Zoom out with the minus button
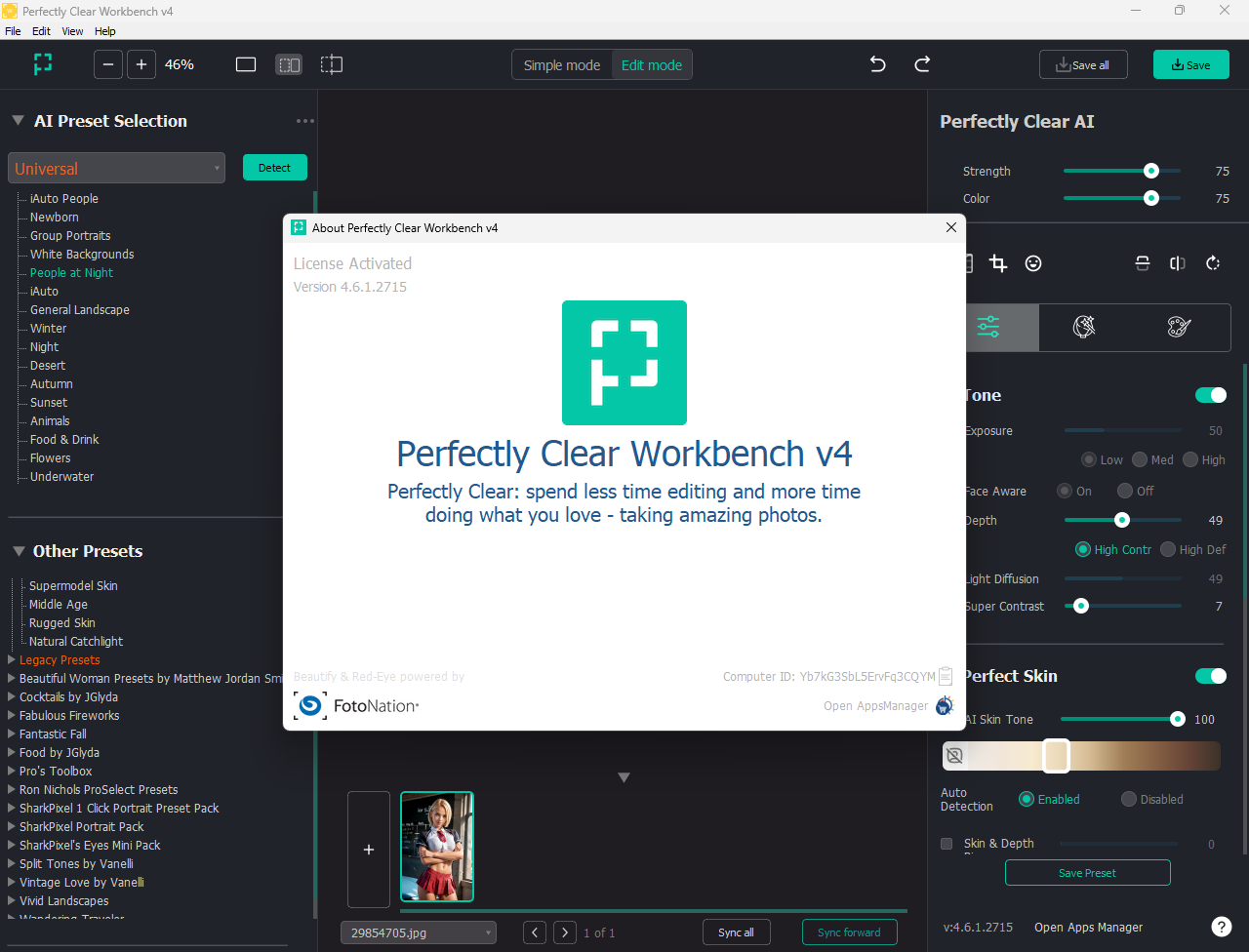This screenshot has height=952, width=1249. (x=108, y=64)
